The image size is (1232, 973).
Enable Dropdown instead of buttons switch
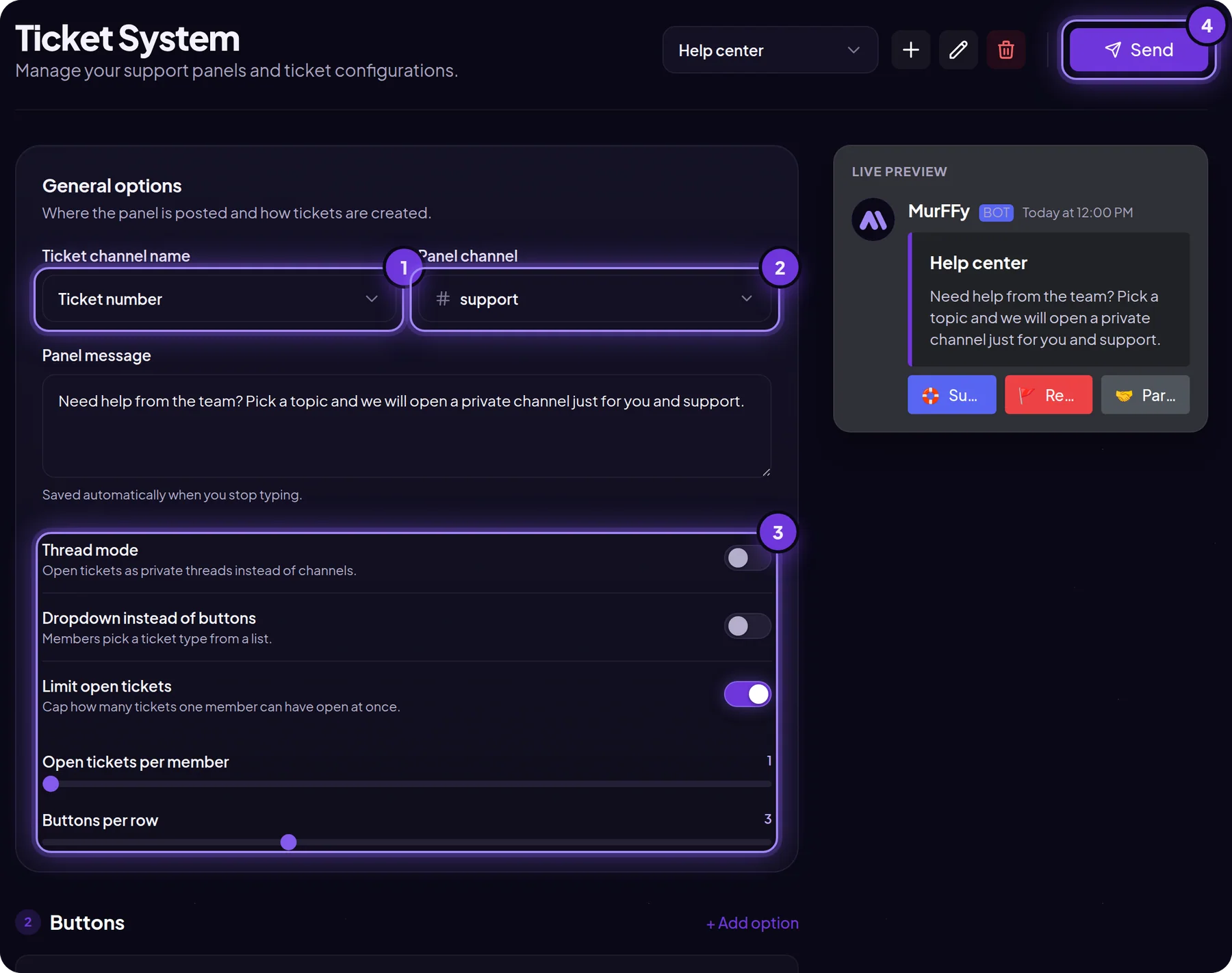pos(747,626)
